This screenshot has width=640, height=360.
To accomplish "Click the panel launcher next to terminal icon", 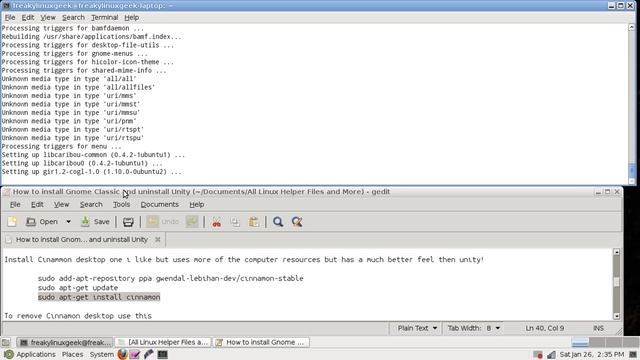I will [149, 354].
